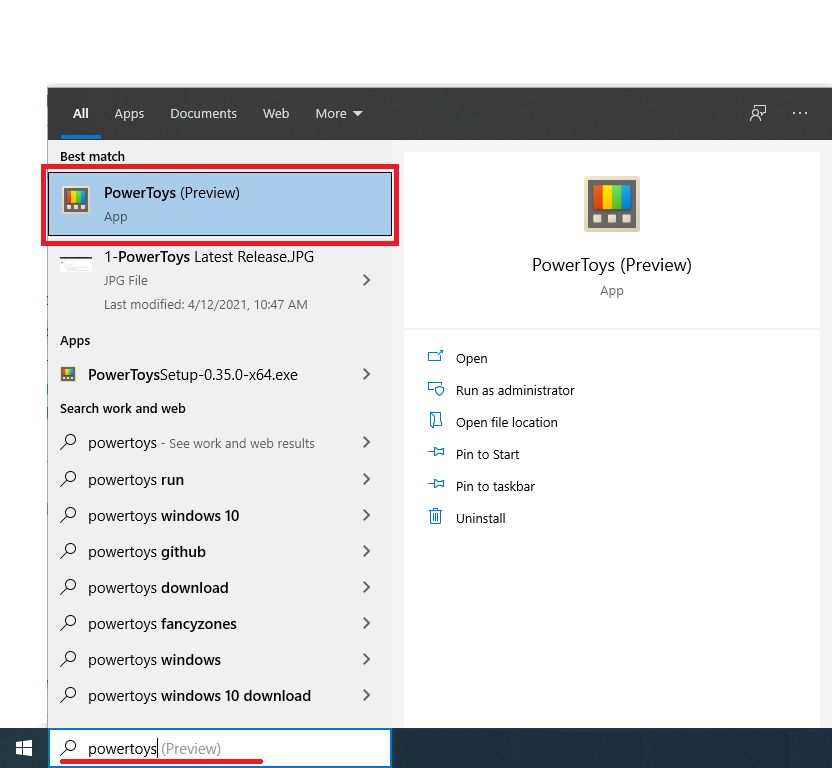
Task: Open PowerToysSetup-0.35.0-x64.exe result
Action: point(220,375)
